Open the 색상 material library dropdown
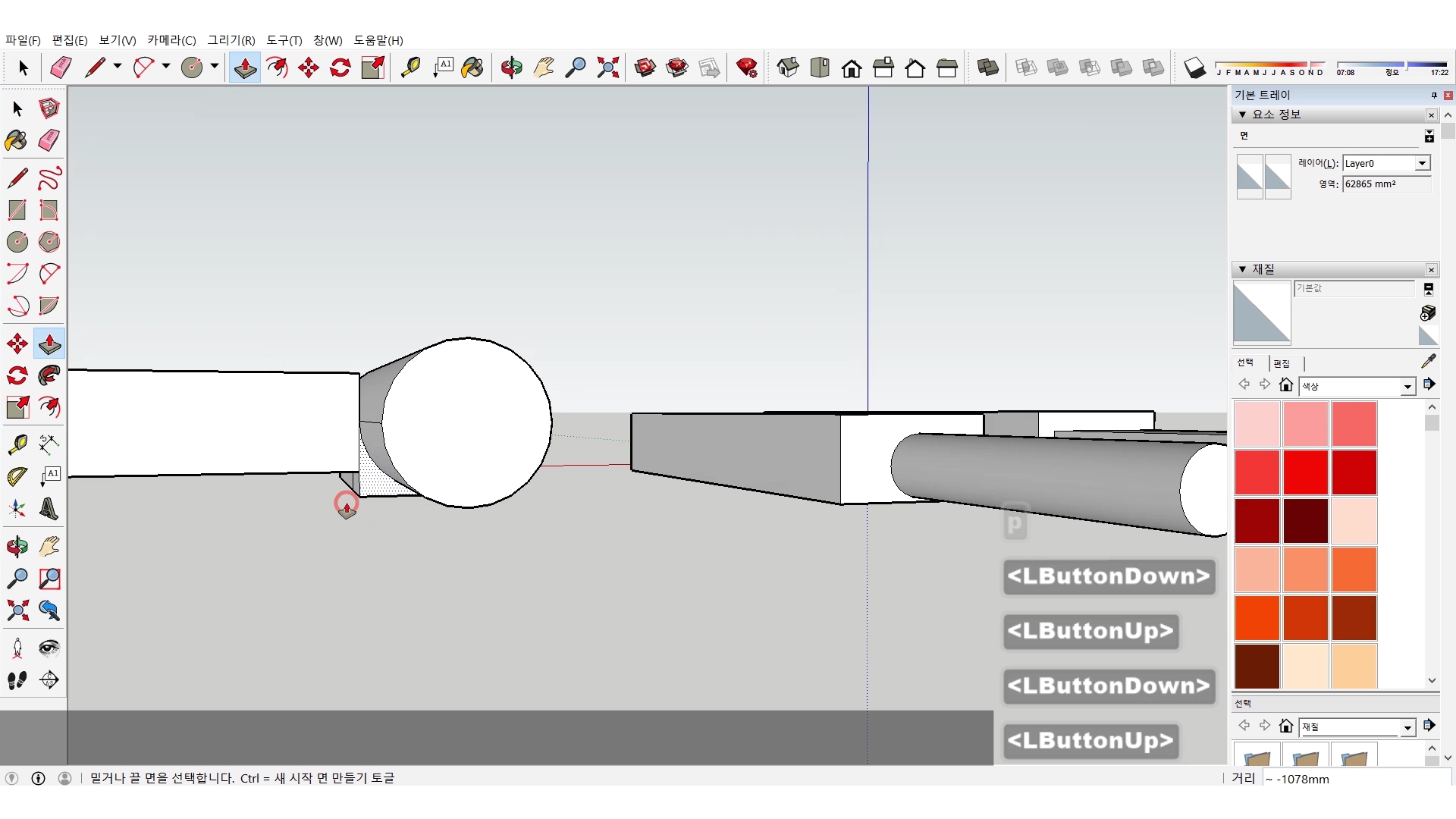1456x819 pixels. click(1407, 387)
